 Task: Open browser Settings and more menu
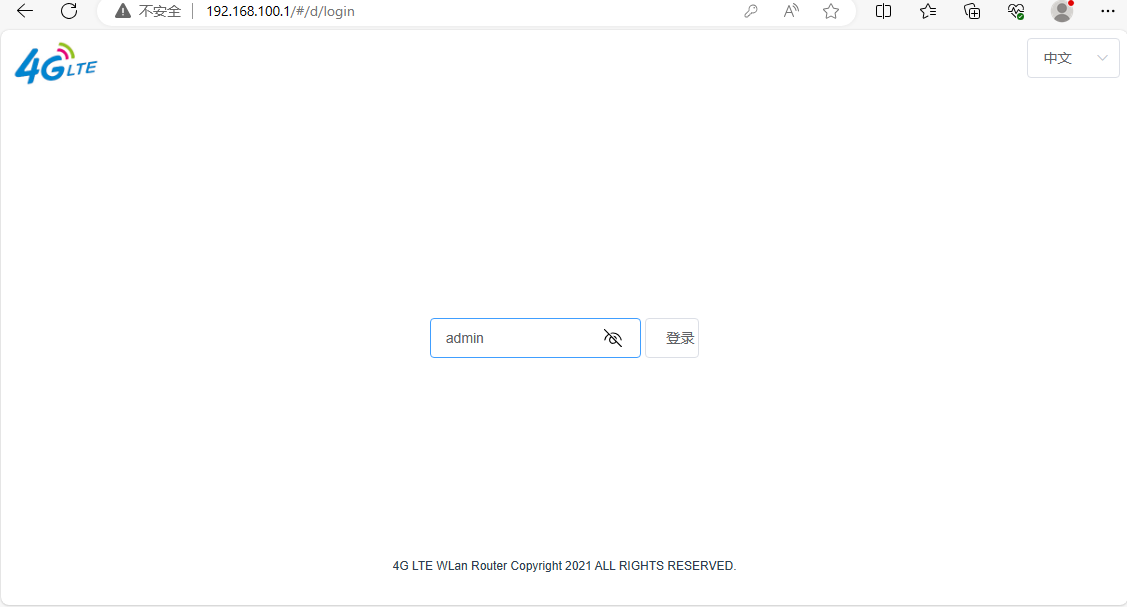1108,11
